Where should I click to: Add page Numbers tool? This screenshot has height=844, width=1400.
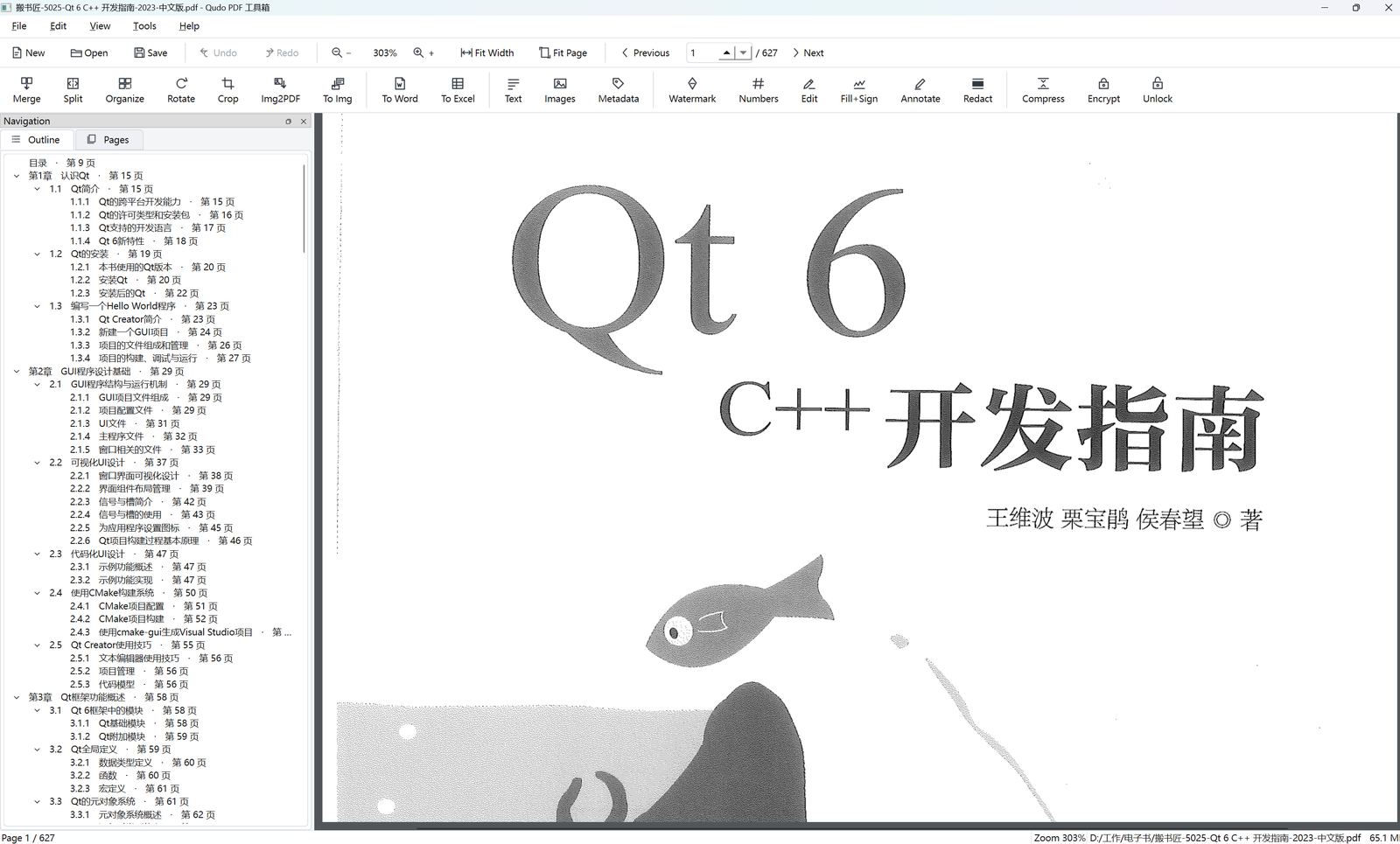759,89
